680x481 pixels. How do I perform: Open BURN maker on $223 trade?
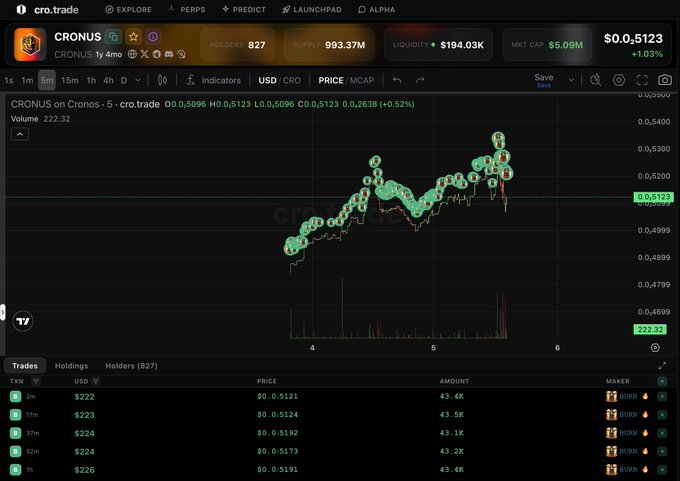coord(627,415)
